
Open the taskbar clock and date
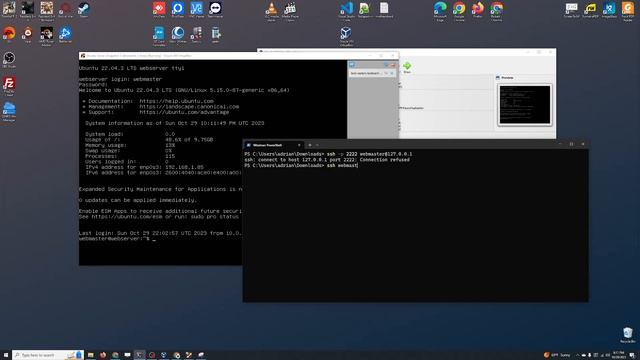pyautogui.click(x=618, y=355)
